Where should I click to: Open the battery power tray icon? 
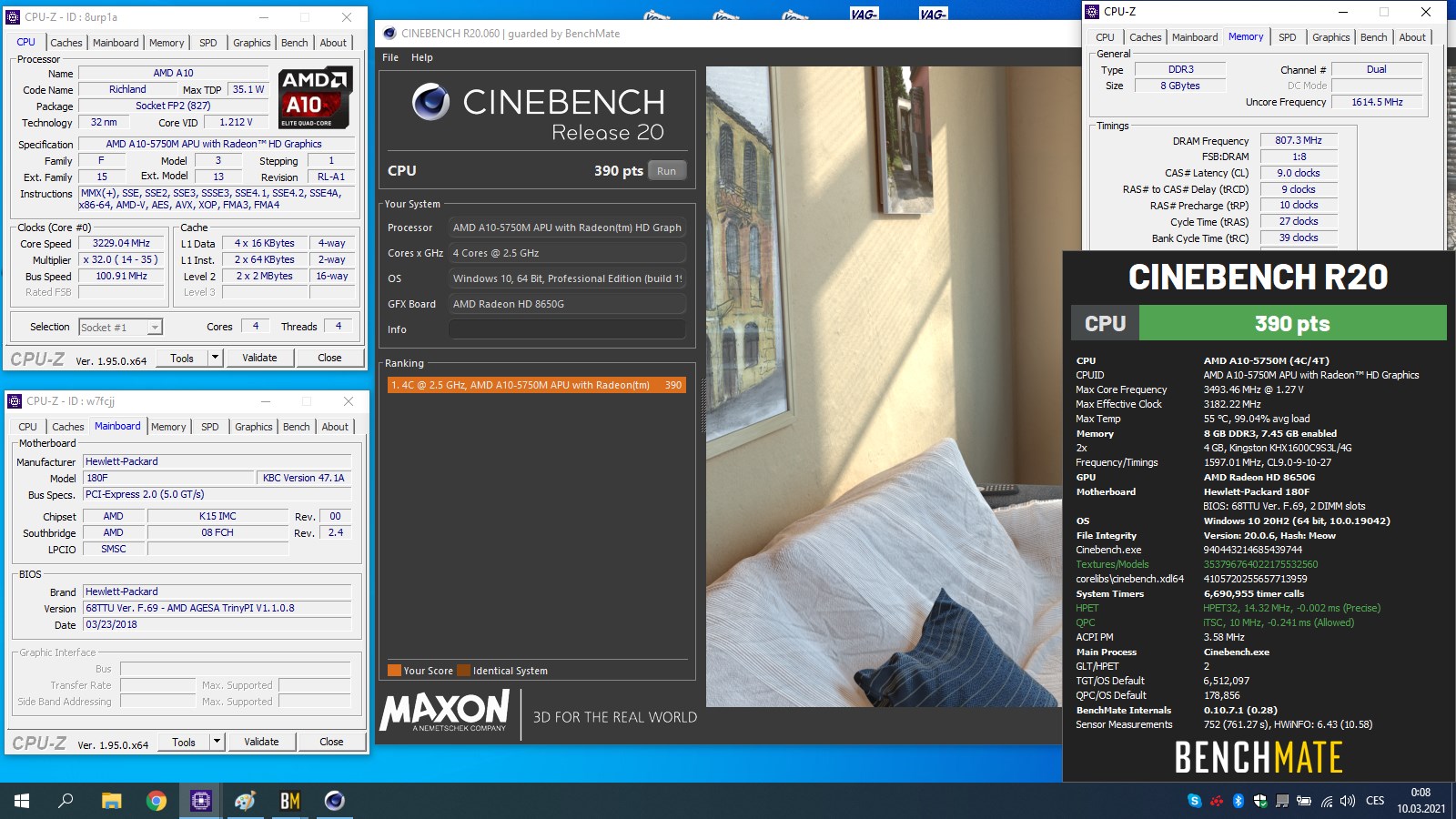pyautogui.click(x=1304, y=801)
